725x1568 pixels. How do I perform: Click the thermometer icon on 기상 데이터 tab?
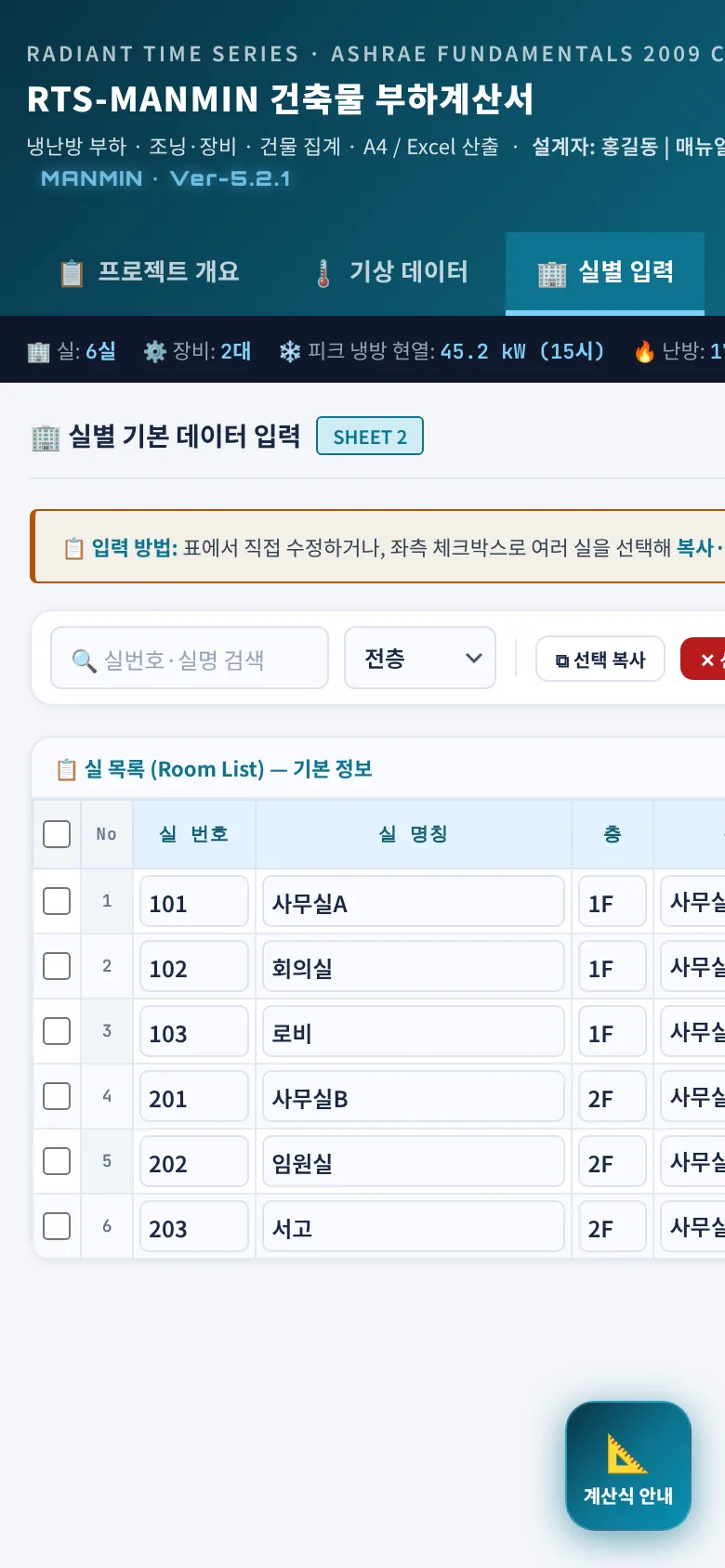point(323,273)
